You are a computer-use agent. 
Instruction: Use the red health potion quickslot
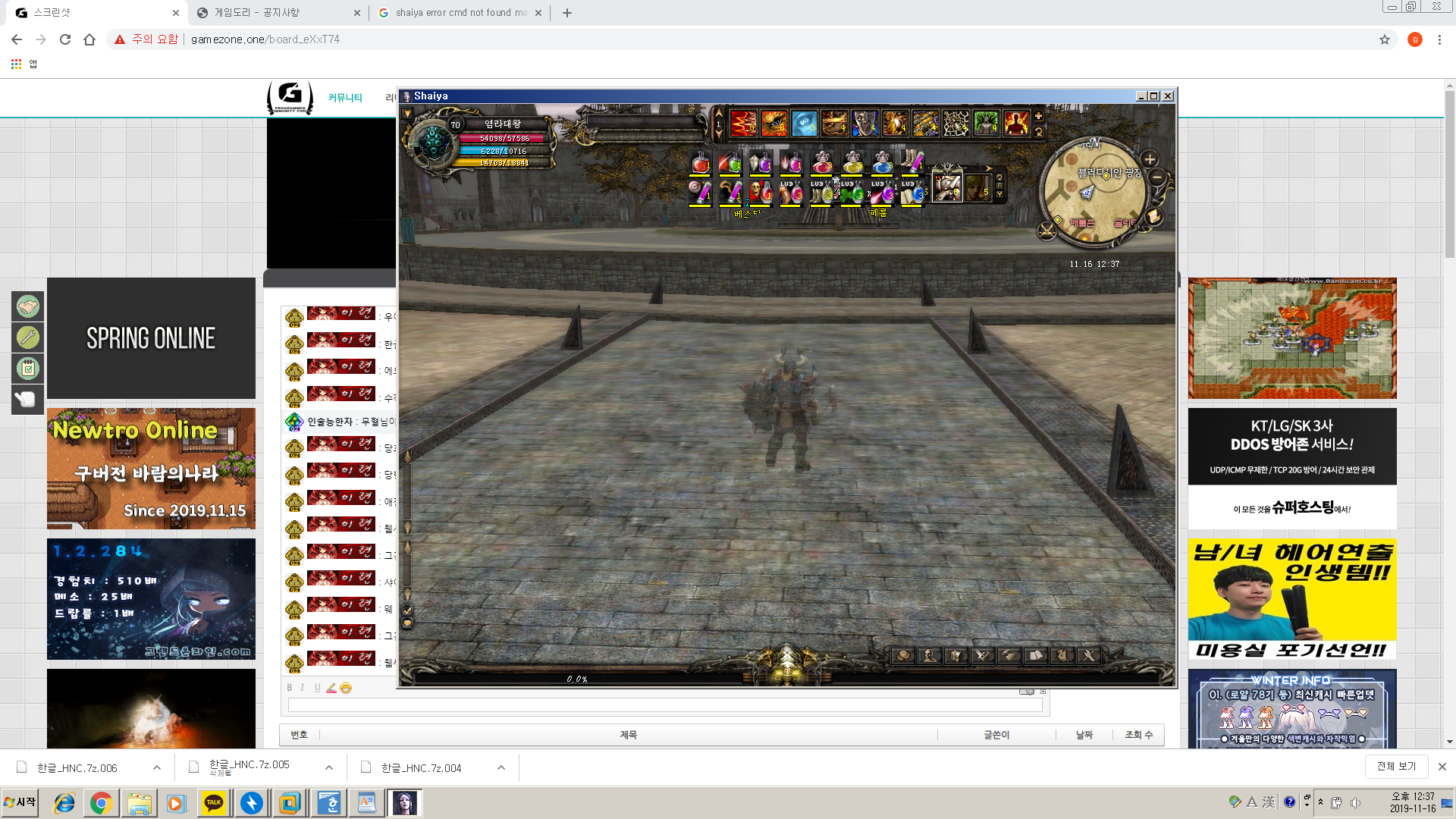pos(700,164)
